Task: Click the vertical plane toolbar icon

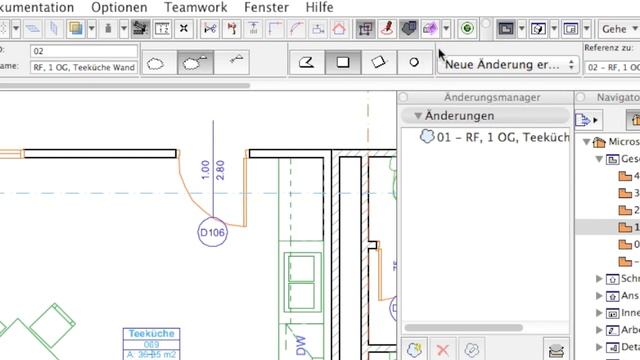Action: coord(53,29)
